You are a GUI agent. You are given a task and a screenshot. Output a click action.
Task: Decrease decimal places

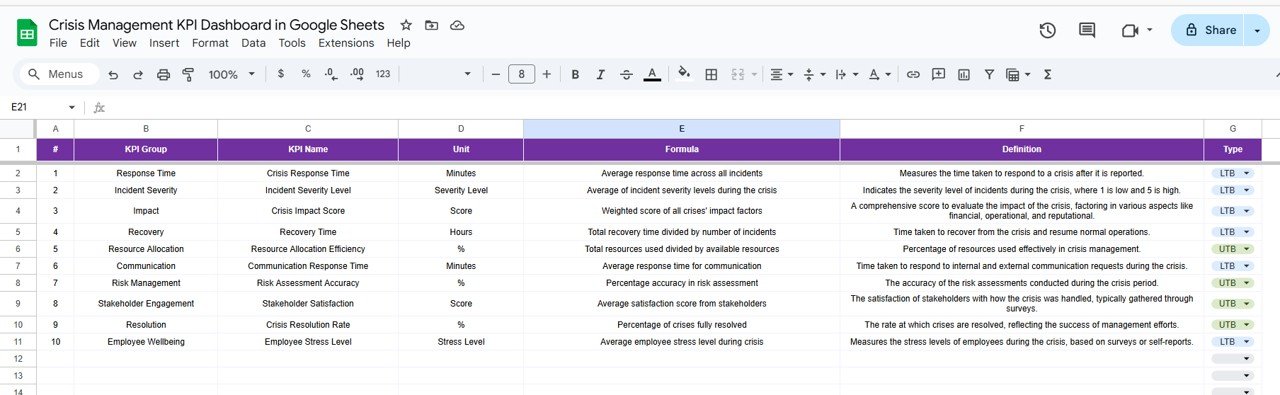click(x=331, y=74)
